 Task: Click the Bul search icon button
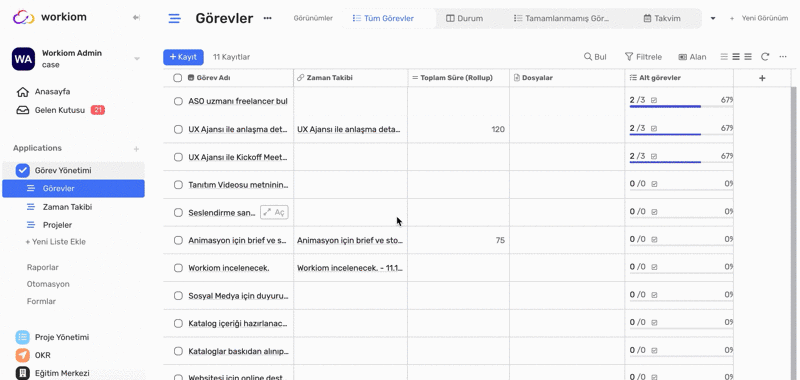[595, 57]
